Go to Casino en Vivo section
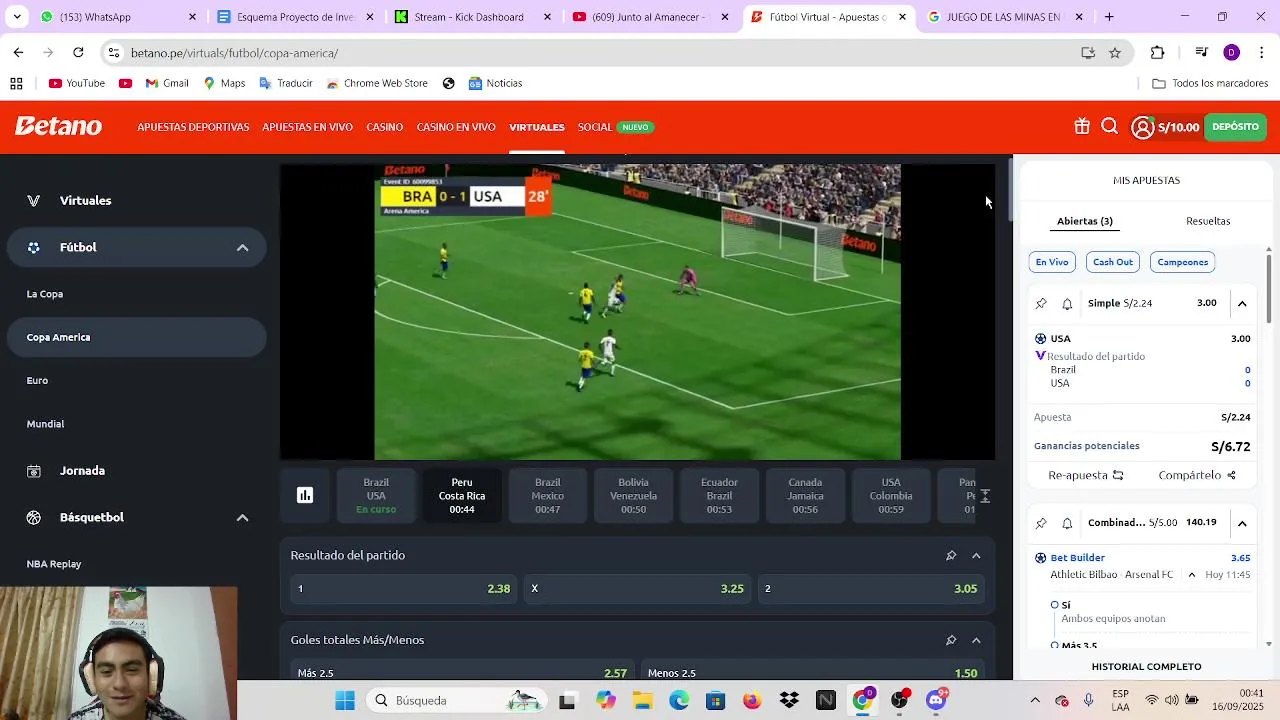The width and height of the screenshot is (1280, 720). 456,127
